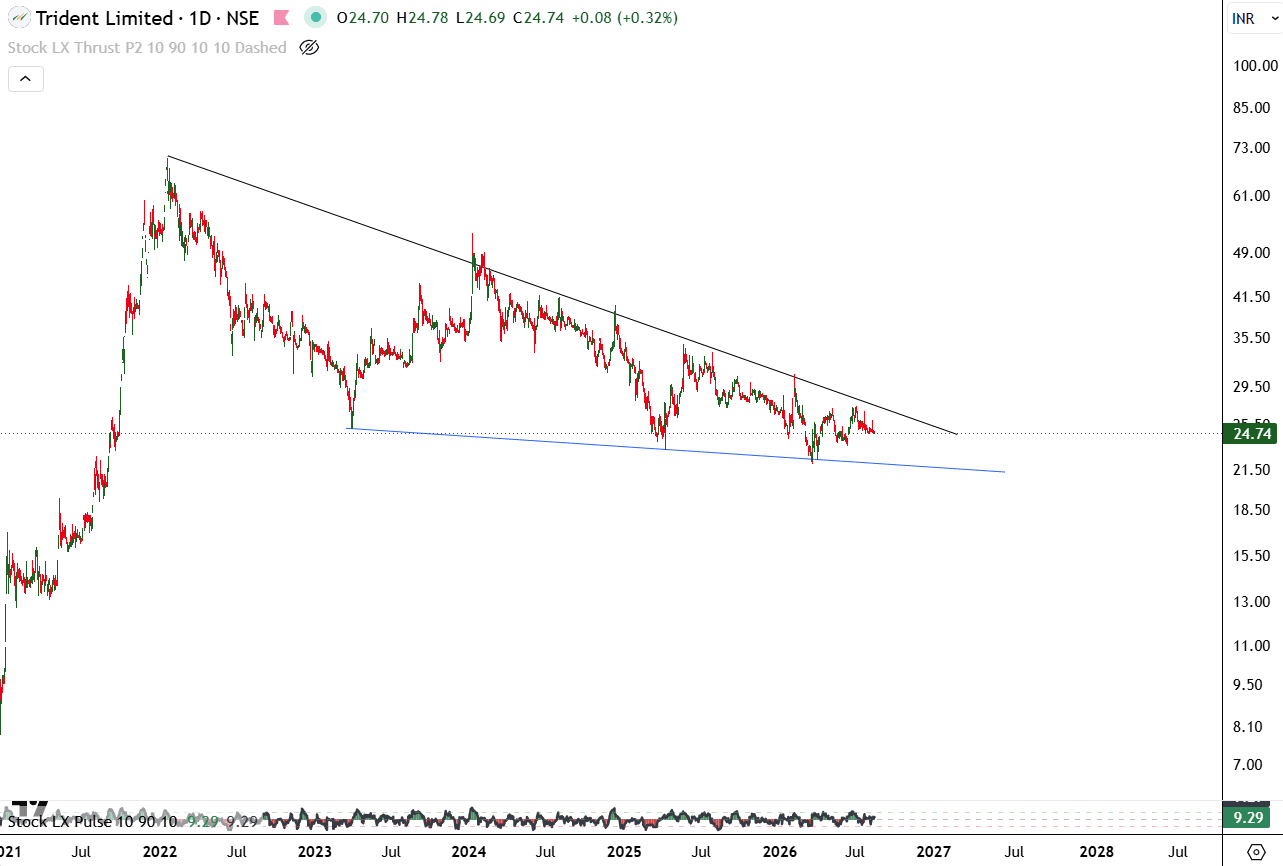Click the close value C24.74 in the legend
Screen dimensions: 1283x866
click(x=541, y=18)
